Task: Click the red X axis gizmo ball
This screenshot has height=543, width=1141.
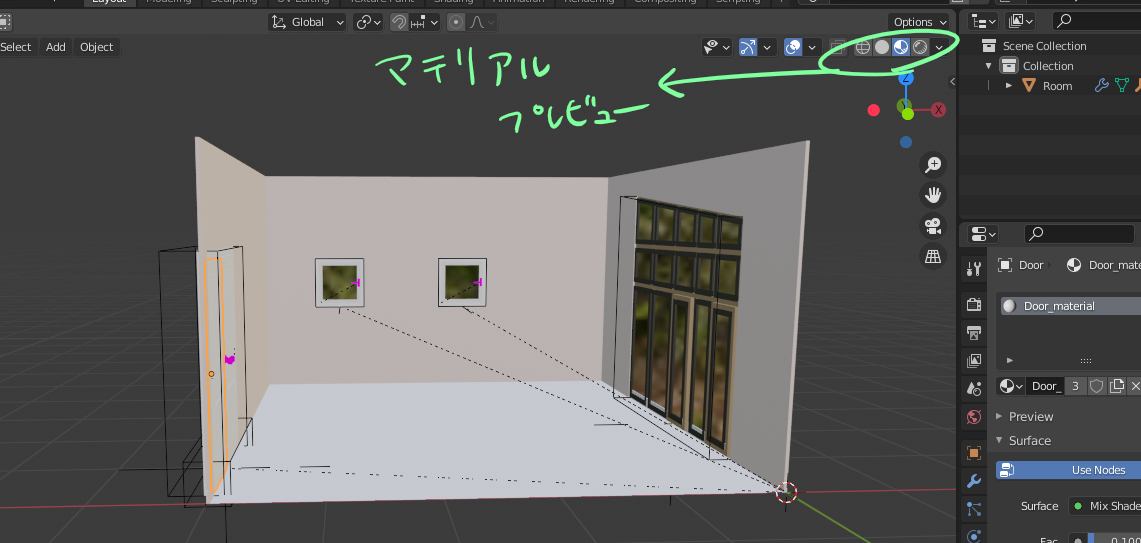Action: point(939,110)
